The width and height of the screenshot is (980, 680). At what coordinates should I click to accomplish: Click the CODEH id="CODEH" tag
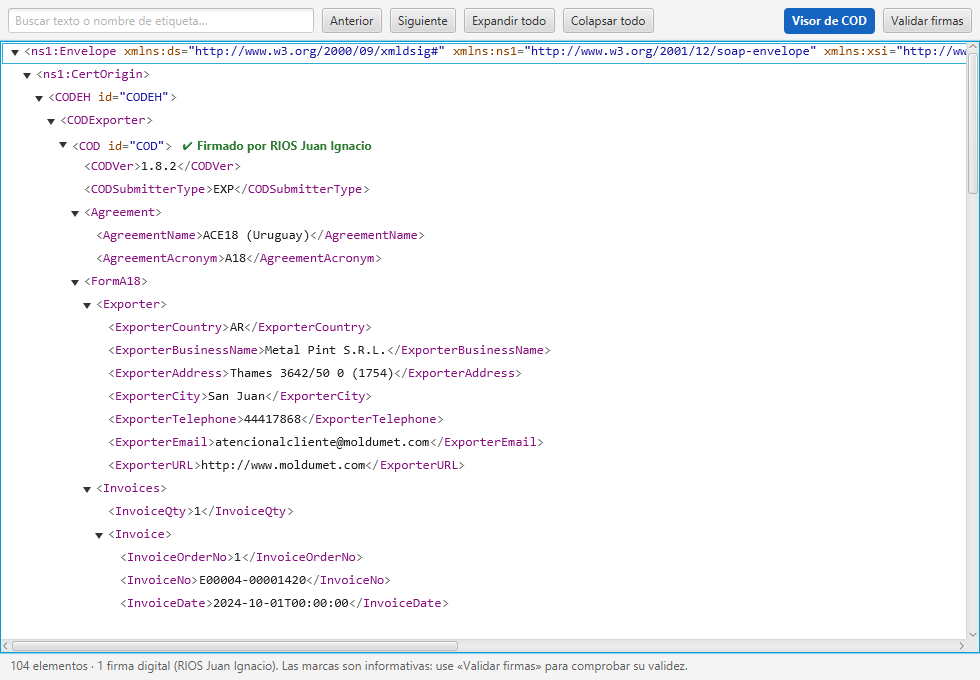(x=112, y=98)
